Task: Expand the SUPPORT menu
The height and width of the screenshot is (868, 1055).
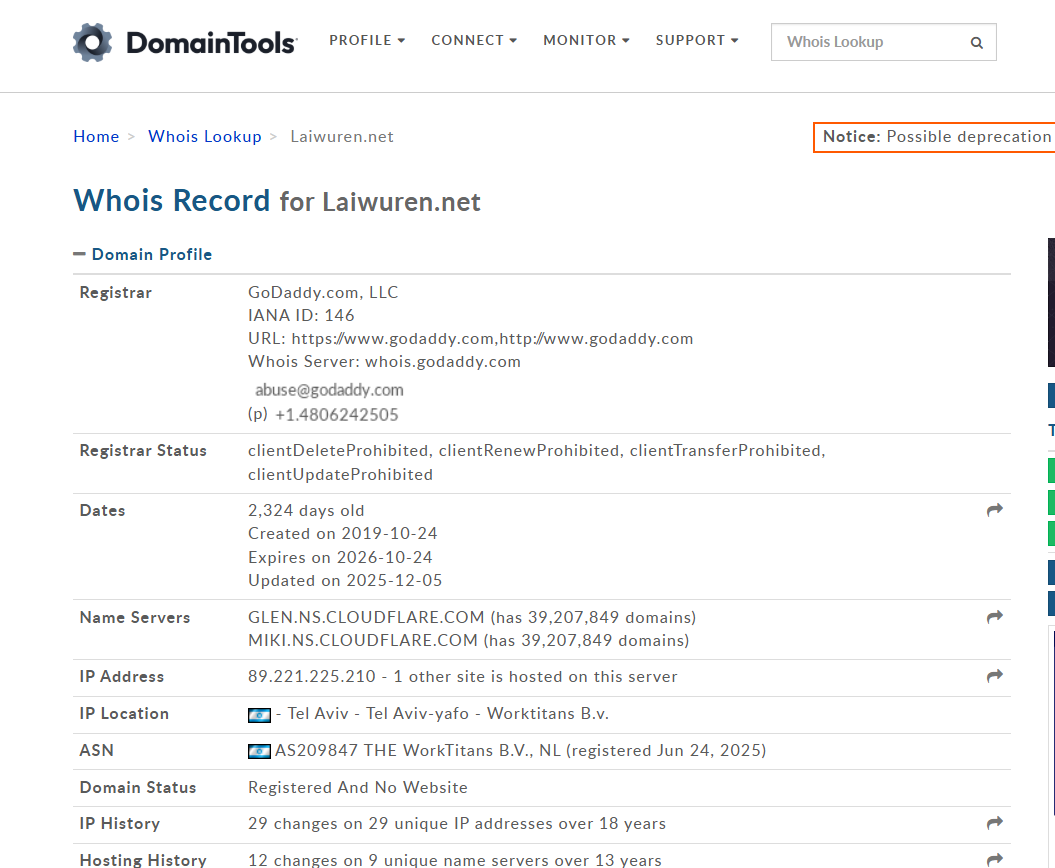Action: (697, 40)
